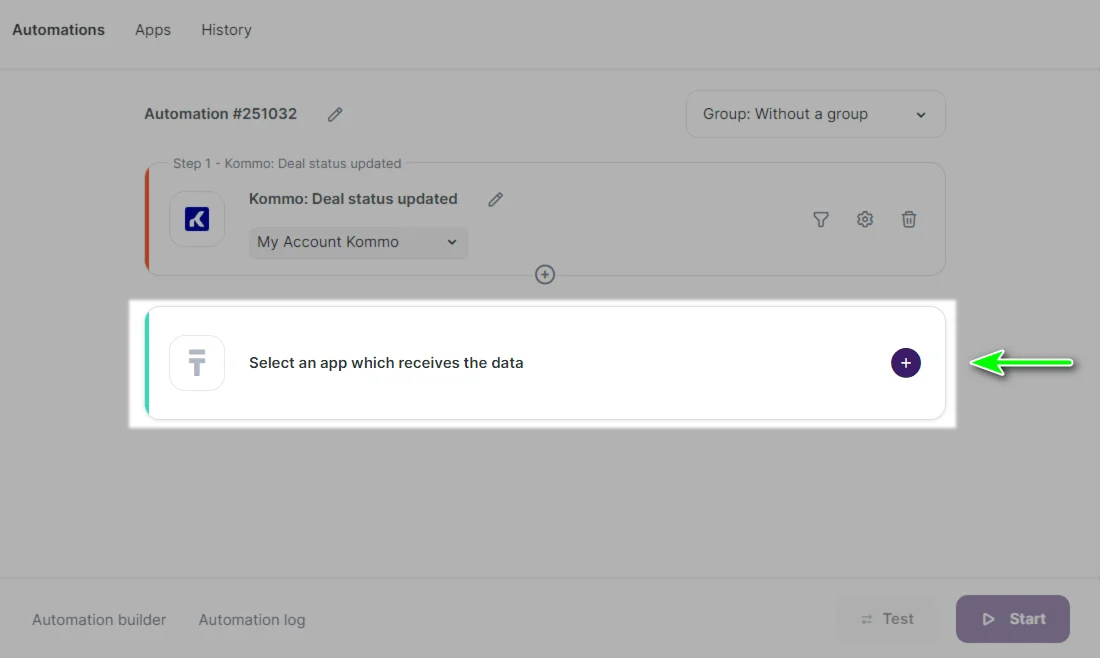The width and height of the screenshot is (1100, 658).
Task: Click the purple plus to add receiving app
Action: click(x=905, y=363)
